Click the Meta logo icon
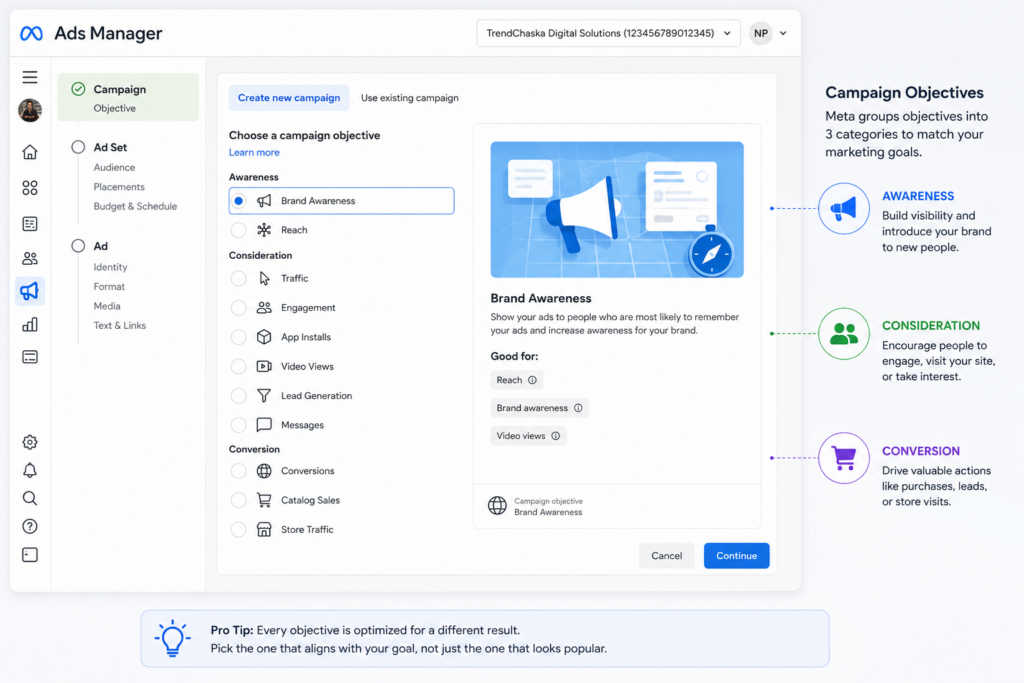This screenshot has width=1024, height=683. [31, 33]
